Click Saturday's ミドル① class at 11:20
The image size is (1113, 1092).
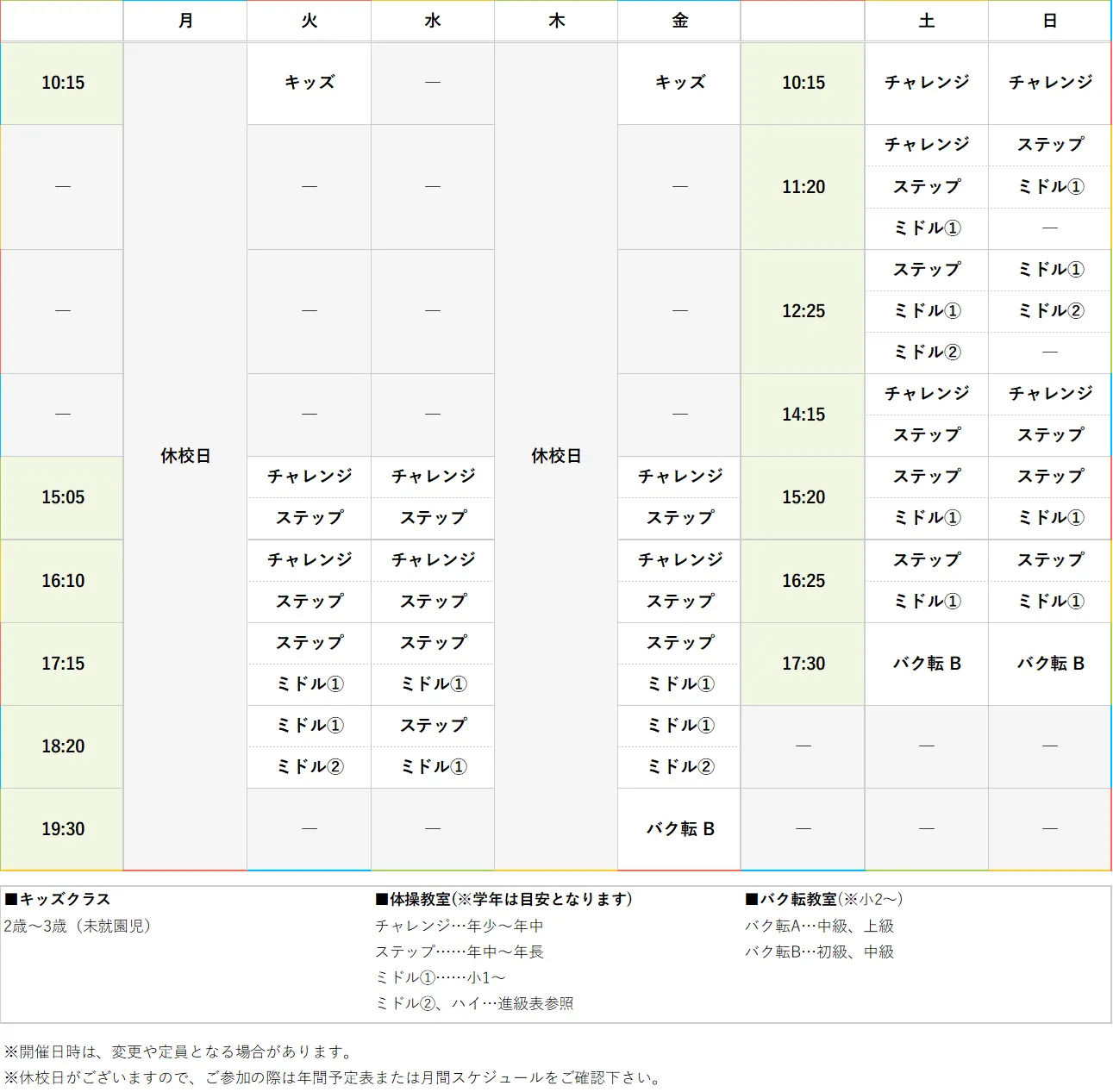(926, 228)
